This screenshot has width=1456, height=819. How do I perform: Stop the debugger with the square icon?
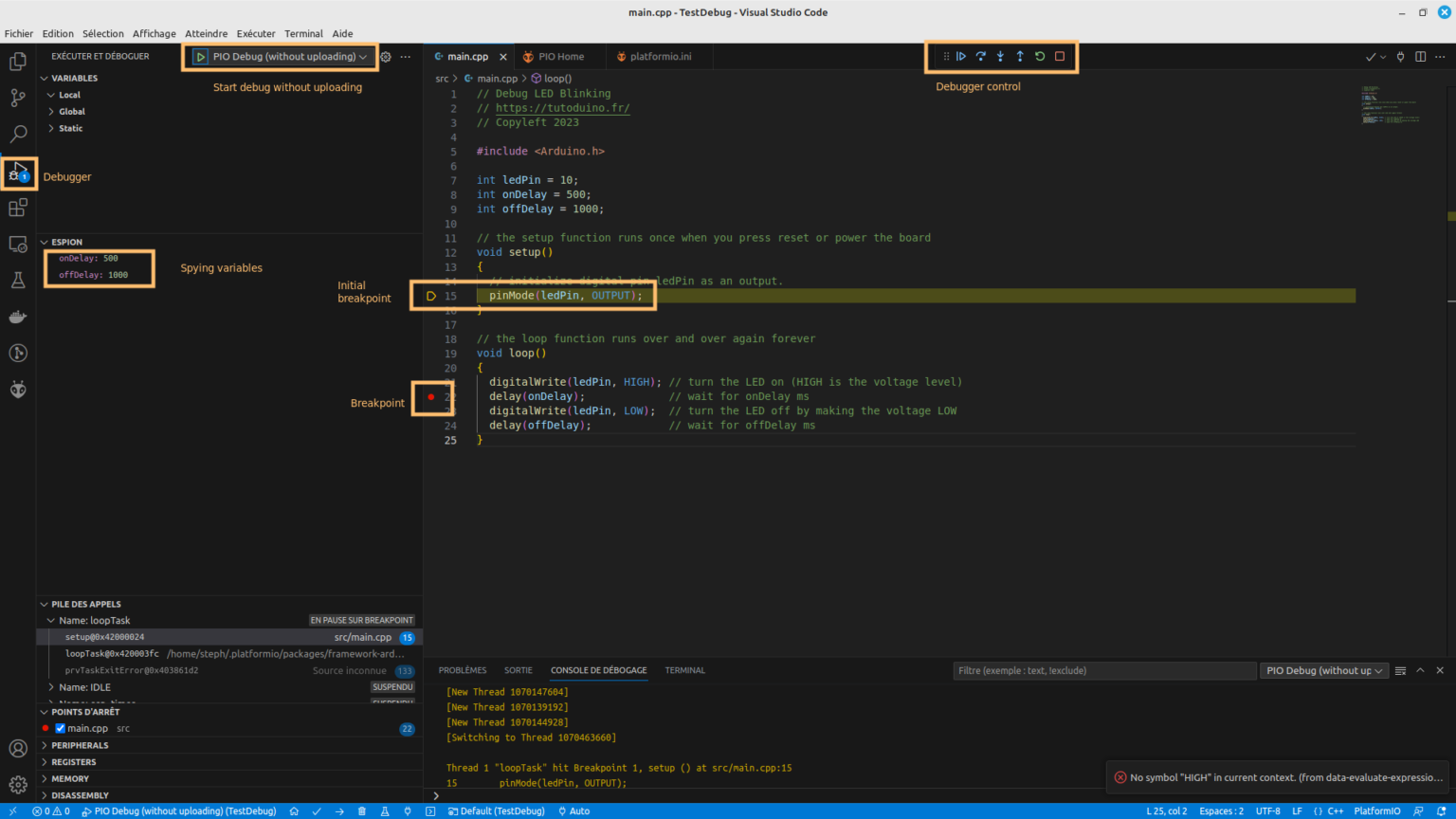click(1060, 57)
